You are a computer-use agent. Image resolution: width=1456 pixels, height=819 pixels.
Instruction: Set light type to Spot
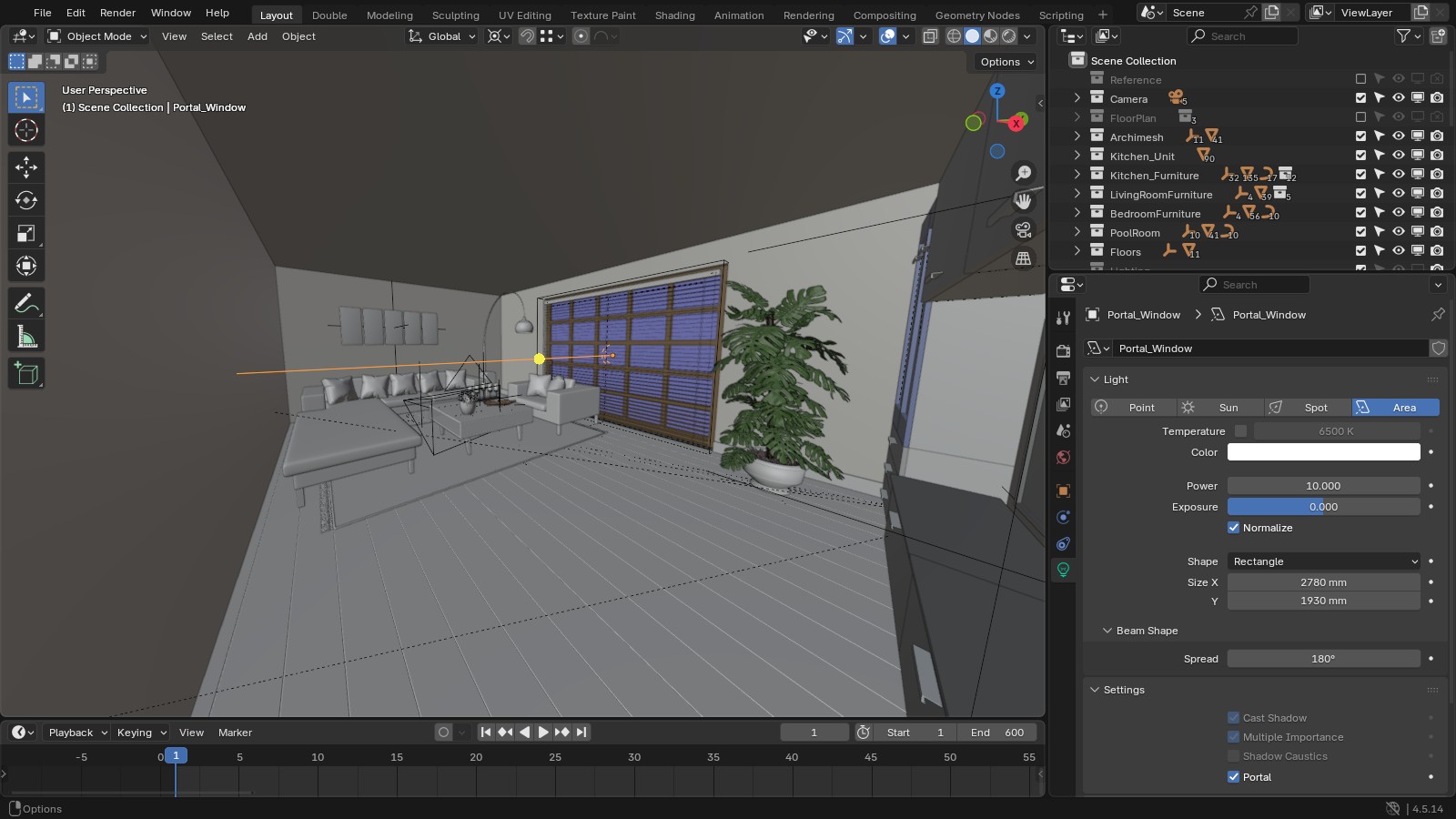tap(1308, 408)
